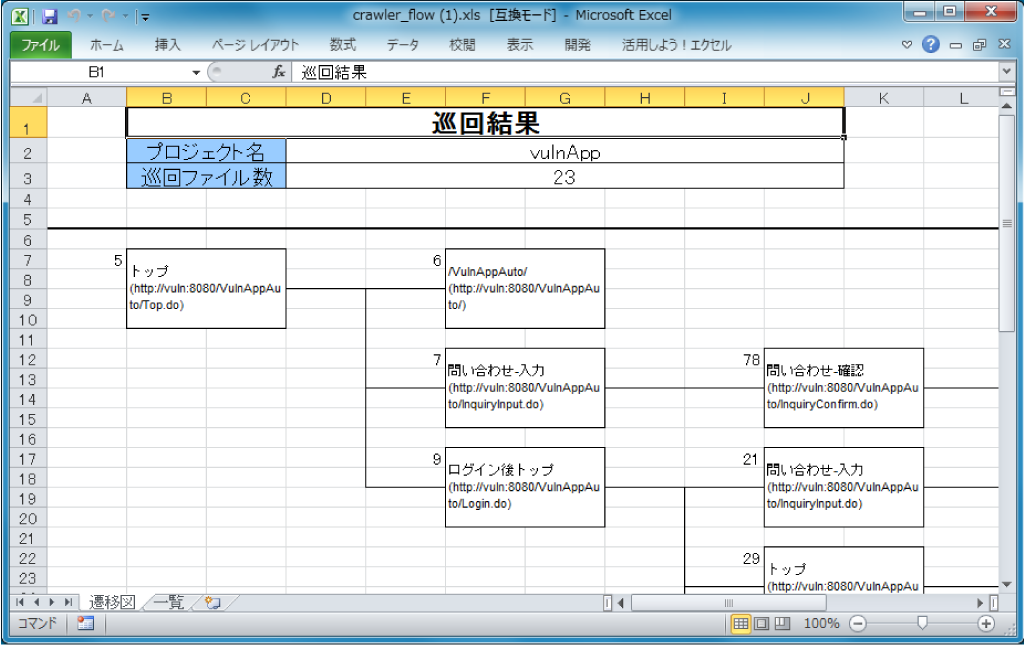Minimize the workbook window inside Excel
The height and width of the screenshot is (645, 1024).
coord(955,45)
